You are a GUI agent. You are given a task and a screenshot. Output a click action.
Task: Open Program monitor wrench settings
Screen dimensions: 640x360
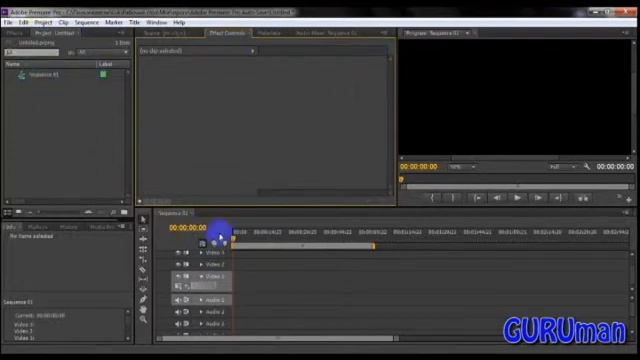point(587,167)
